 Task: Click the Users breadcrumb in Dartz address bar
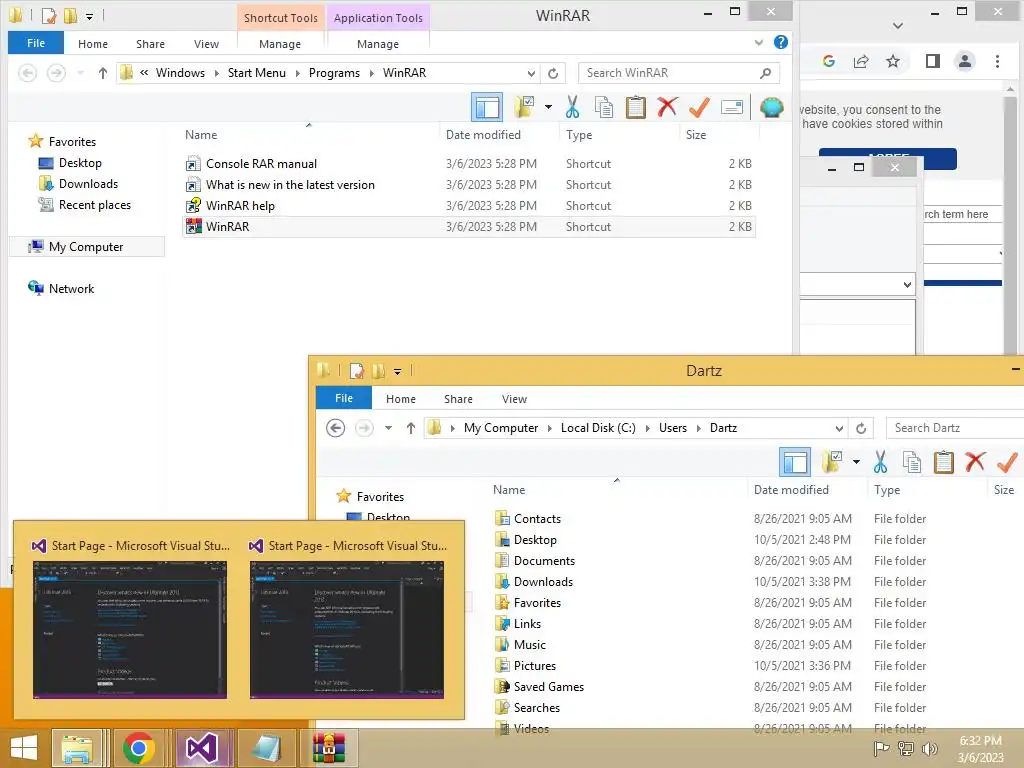[673, 428]
